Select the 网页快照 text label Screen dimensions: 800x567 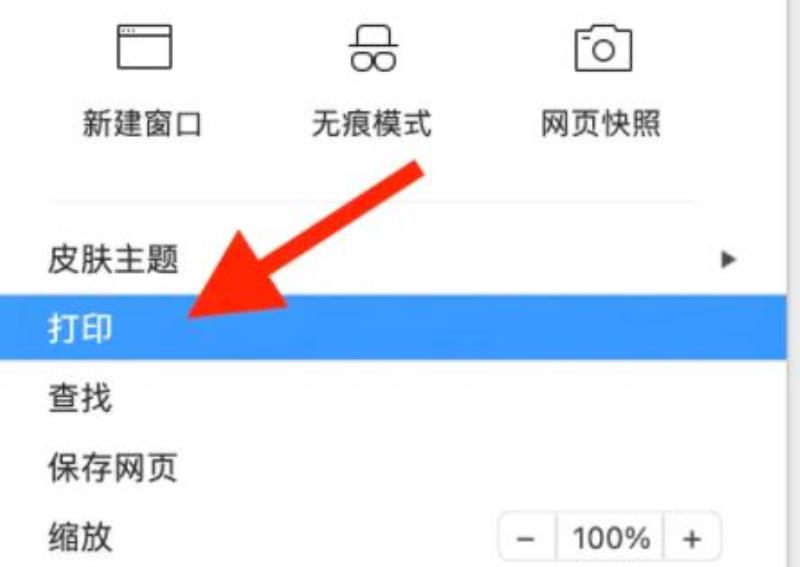(x=601, y=124)
